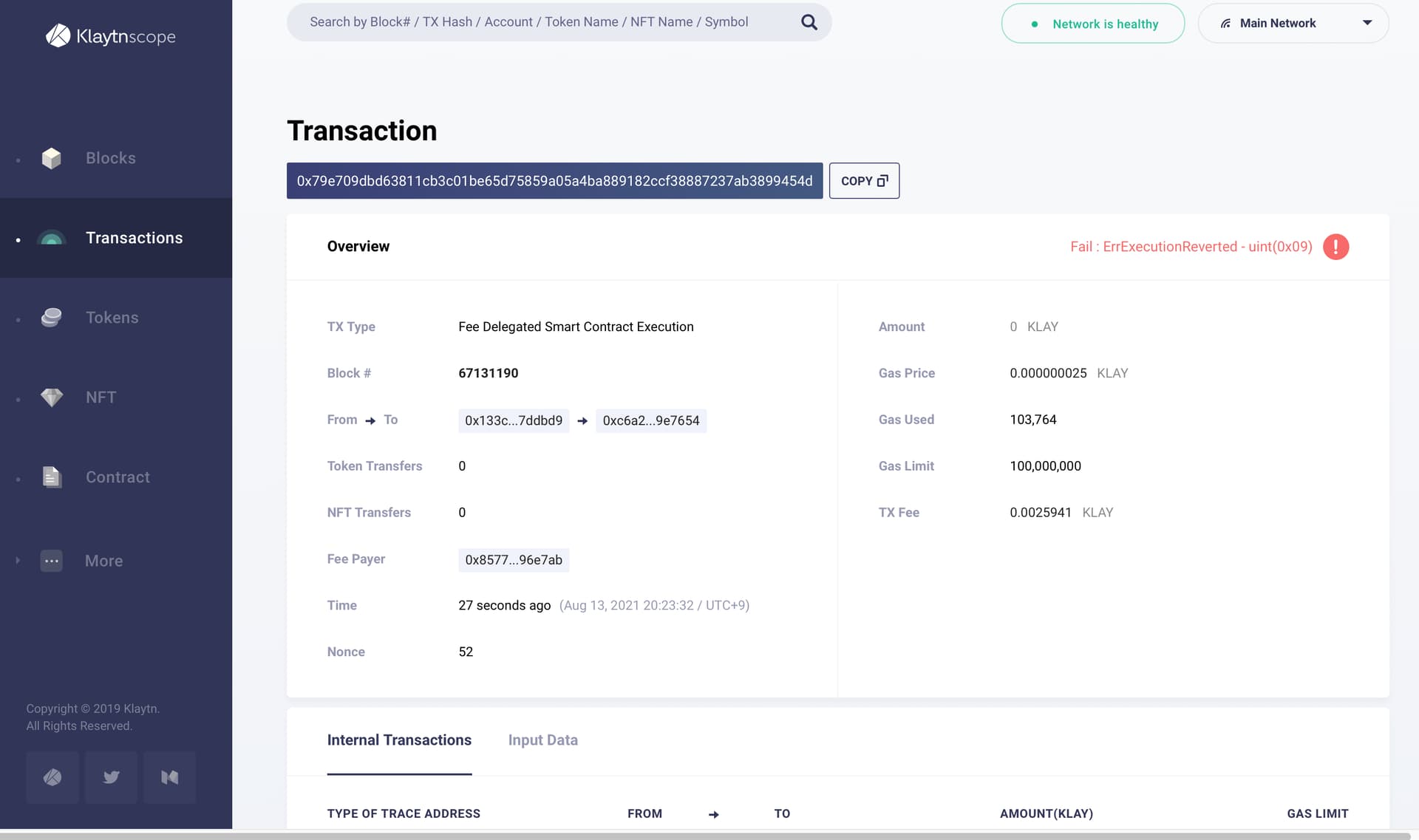The image size is (1419, 840).
Task: Click the search magnifier icon
Action: click(x=809, y=22)
